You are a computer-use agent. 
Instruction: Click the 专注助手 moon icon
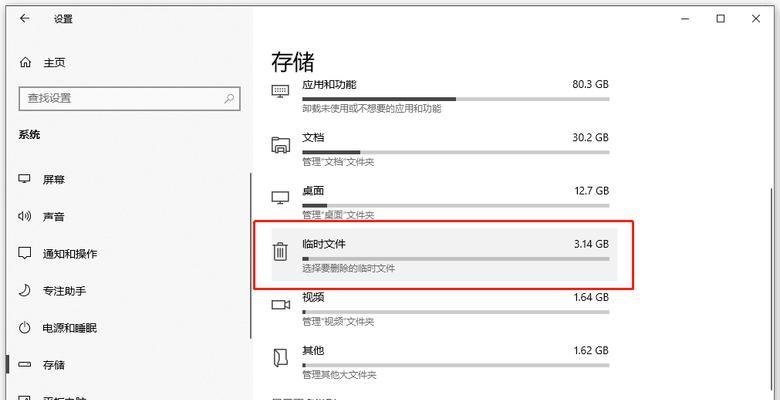(x=25, y=290)
